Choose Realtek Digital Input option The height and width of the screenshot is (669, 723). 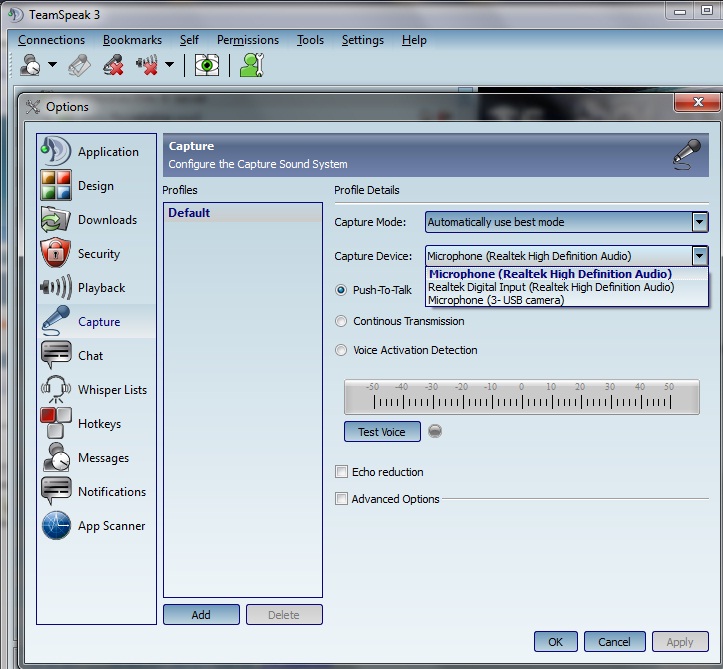[x=566, y=287]
